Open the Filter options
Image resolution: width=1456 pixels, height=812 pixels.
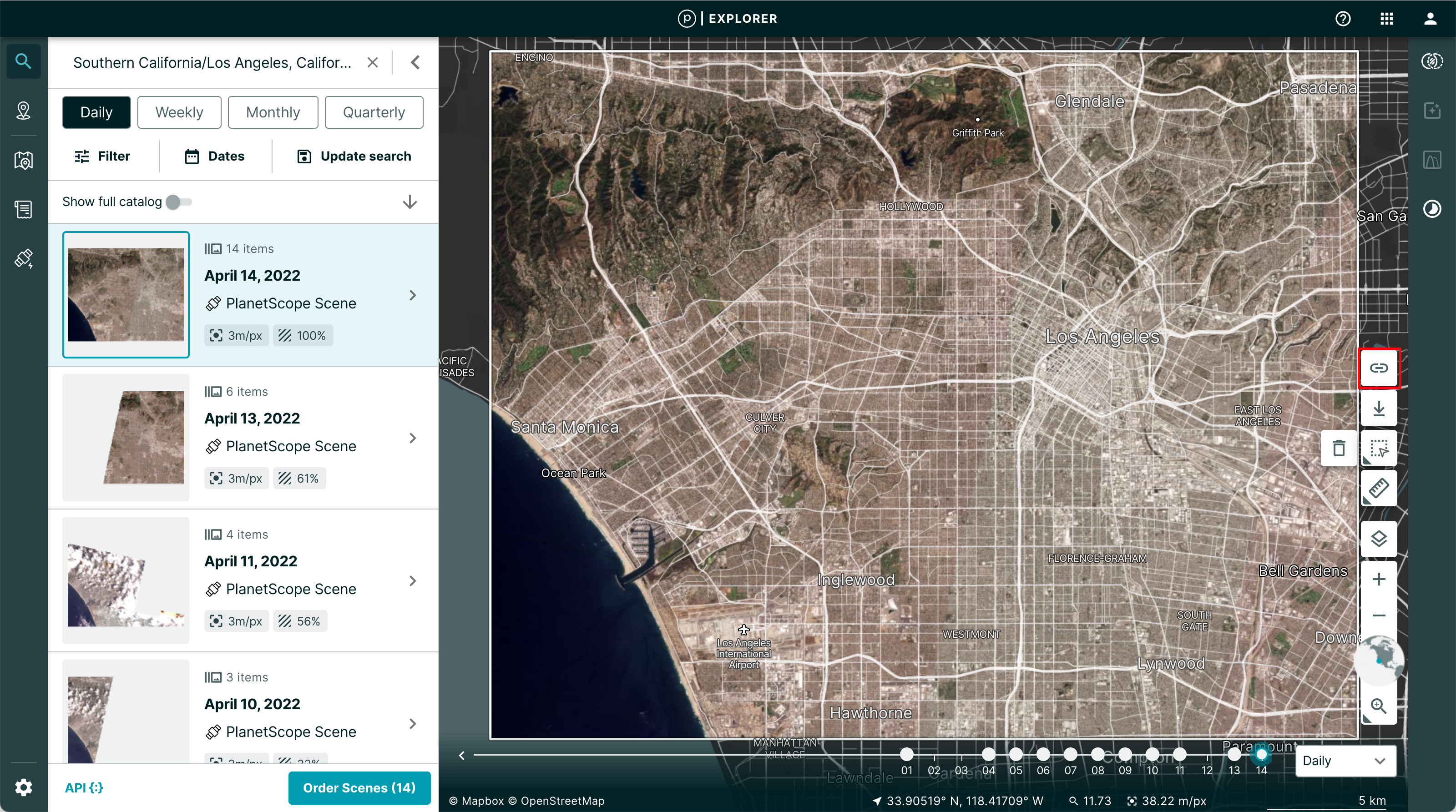pos(102,156)
